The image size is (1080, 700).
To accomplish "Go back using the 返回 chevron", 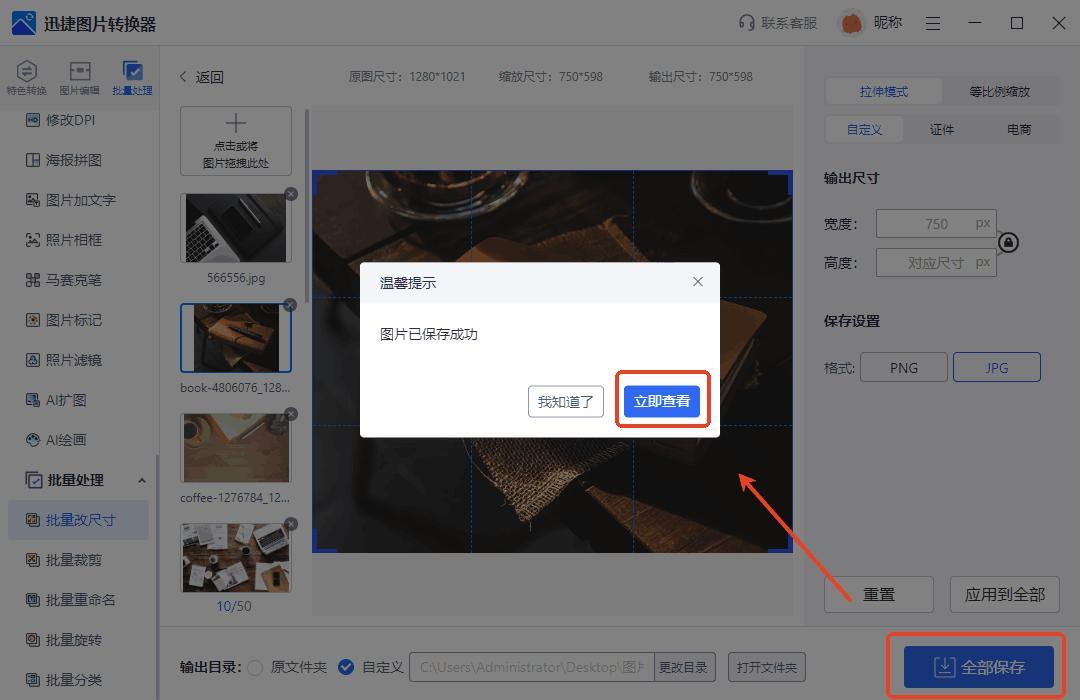I will pos(184,77).
